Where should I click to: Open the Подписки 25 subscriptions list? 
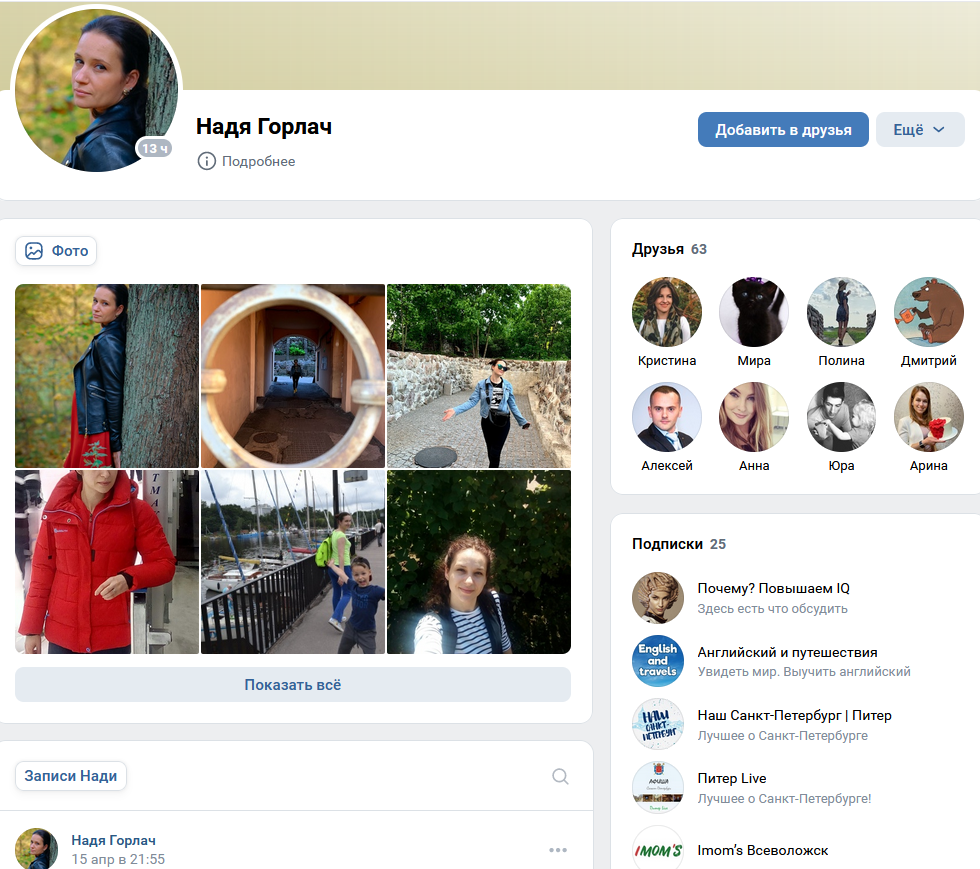[679, 544]
